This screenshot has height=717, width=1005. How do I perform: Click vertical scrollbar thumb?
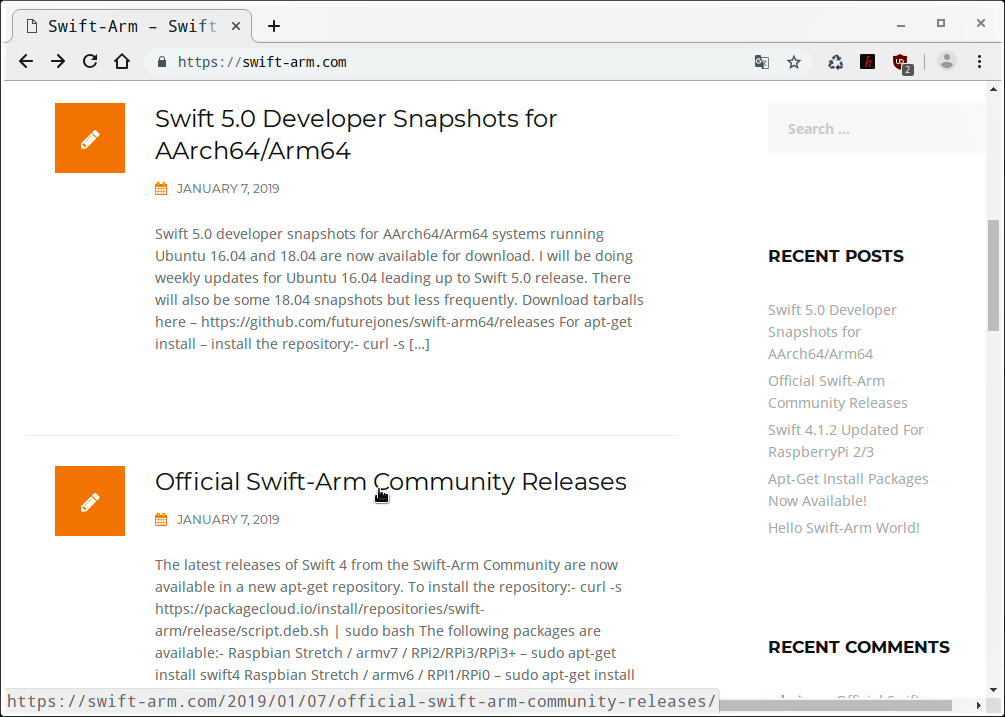tap(993, 276)
